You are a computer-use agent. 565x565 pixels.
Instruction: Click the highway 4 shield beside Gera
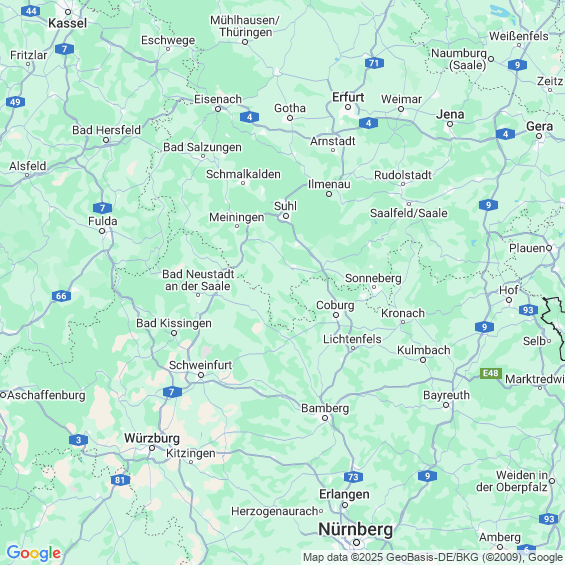point(505,134)
